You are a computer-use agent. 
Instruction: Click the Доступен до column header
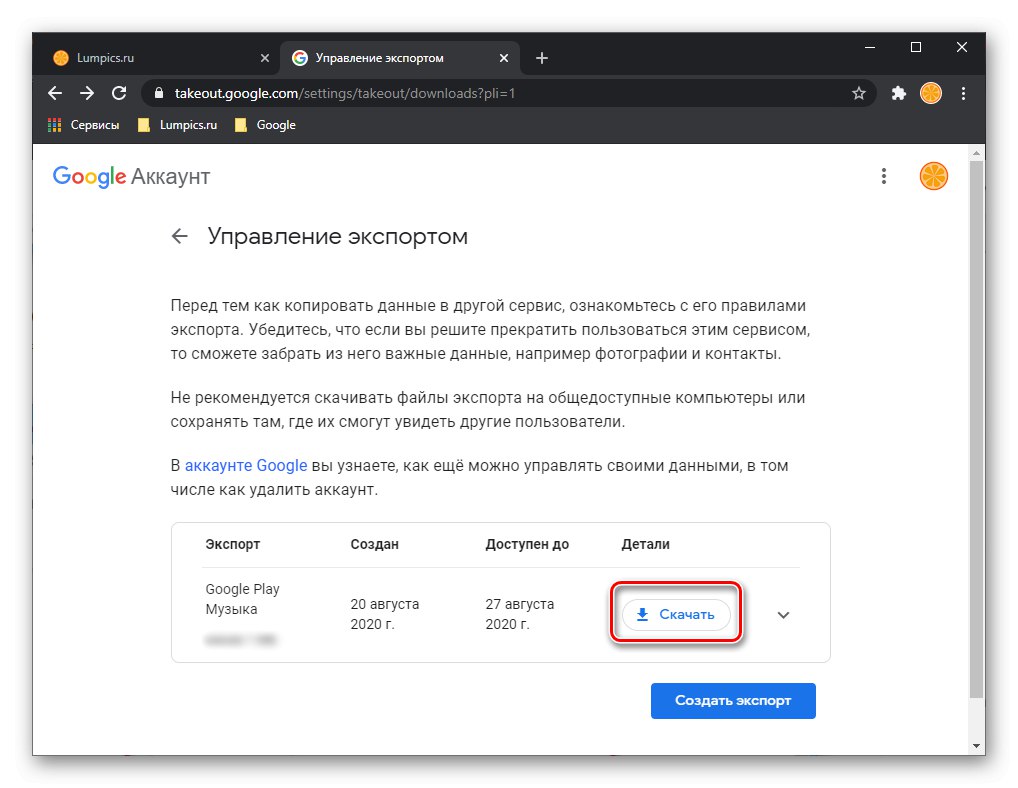[527, 545]
